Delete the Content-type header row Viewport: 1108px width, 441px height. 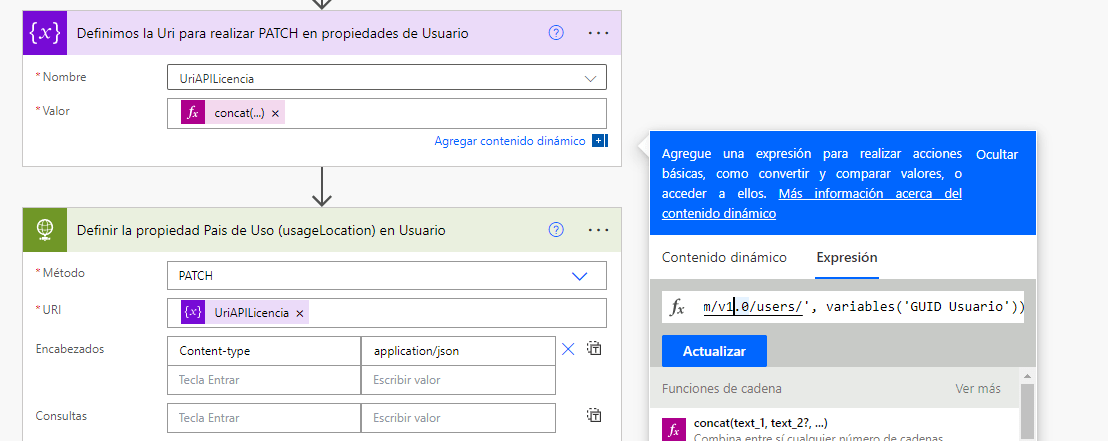pyautogui.click(x=568, y=350)
